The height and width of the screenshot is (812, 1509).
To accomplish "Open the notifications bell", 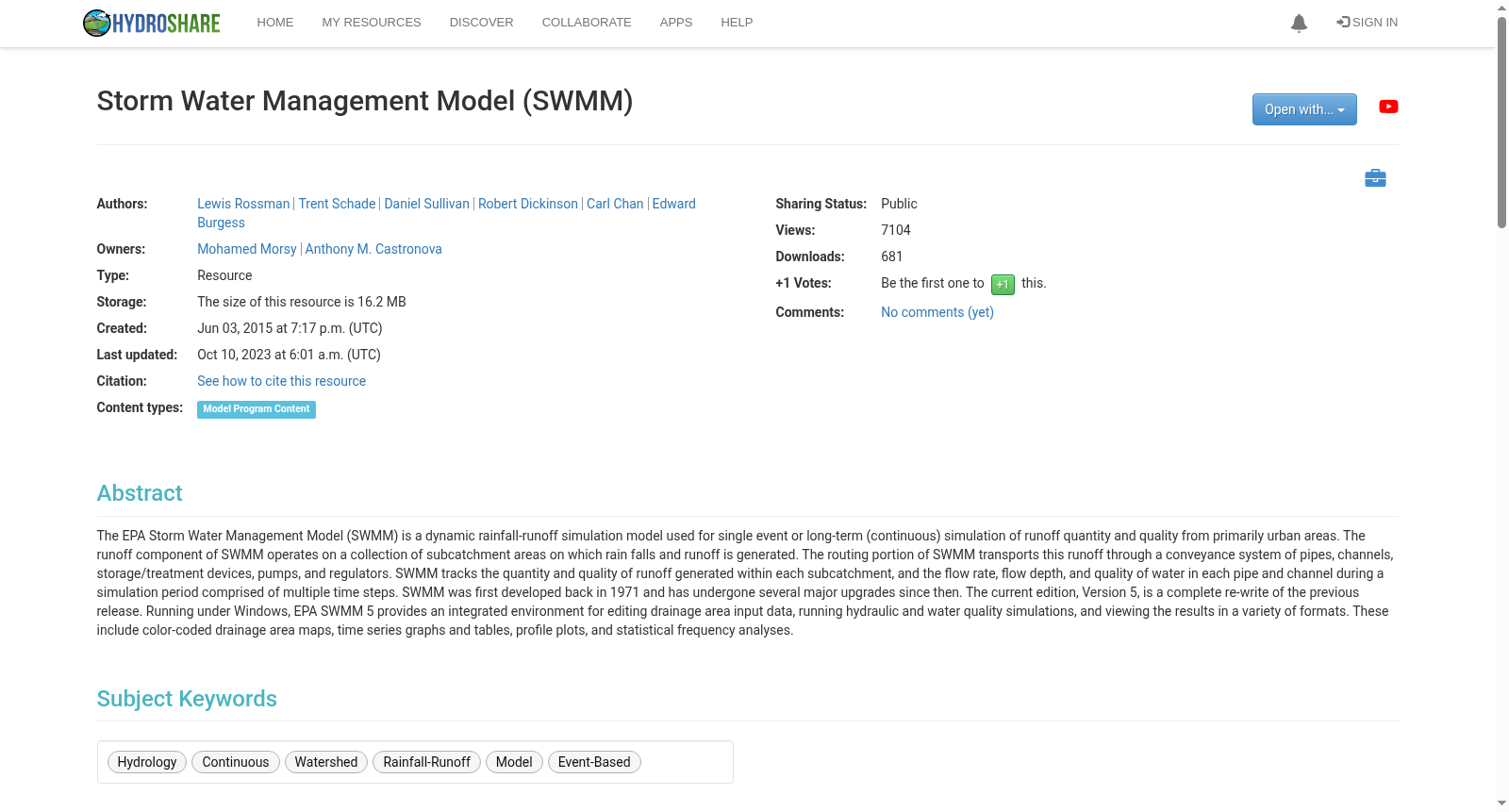I will (x=1299, y=23).
